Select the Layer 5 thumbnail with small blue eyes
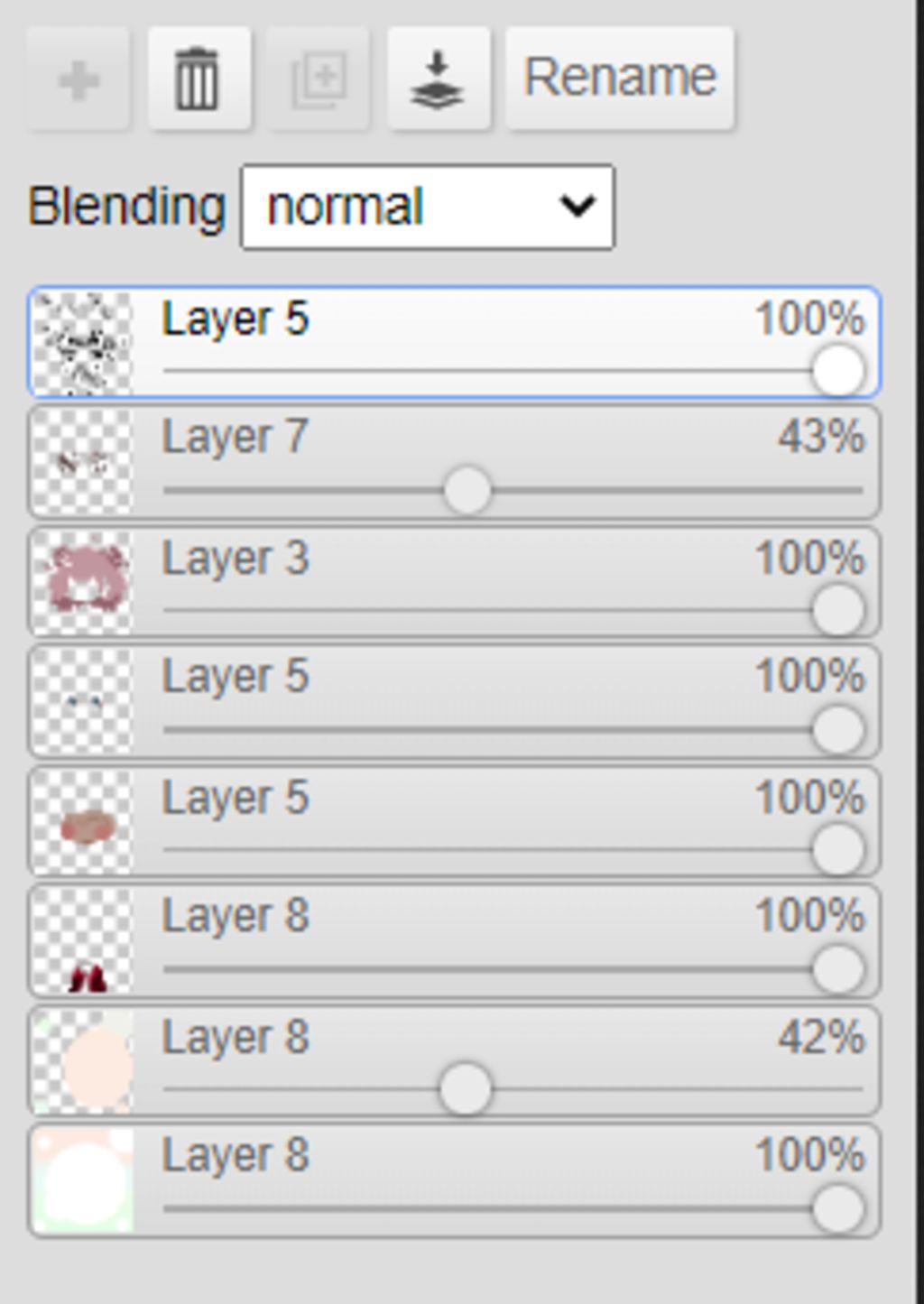The height and width of the screenshot is (1304, 924). point(83,701)
